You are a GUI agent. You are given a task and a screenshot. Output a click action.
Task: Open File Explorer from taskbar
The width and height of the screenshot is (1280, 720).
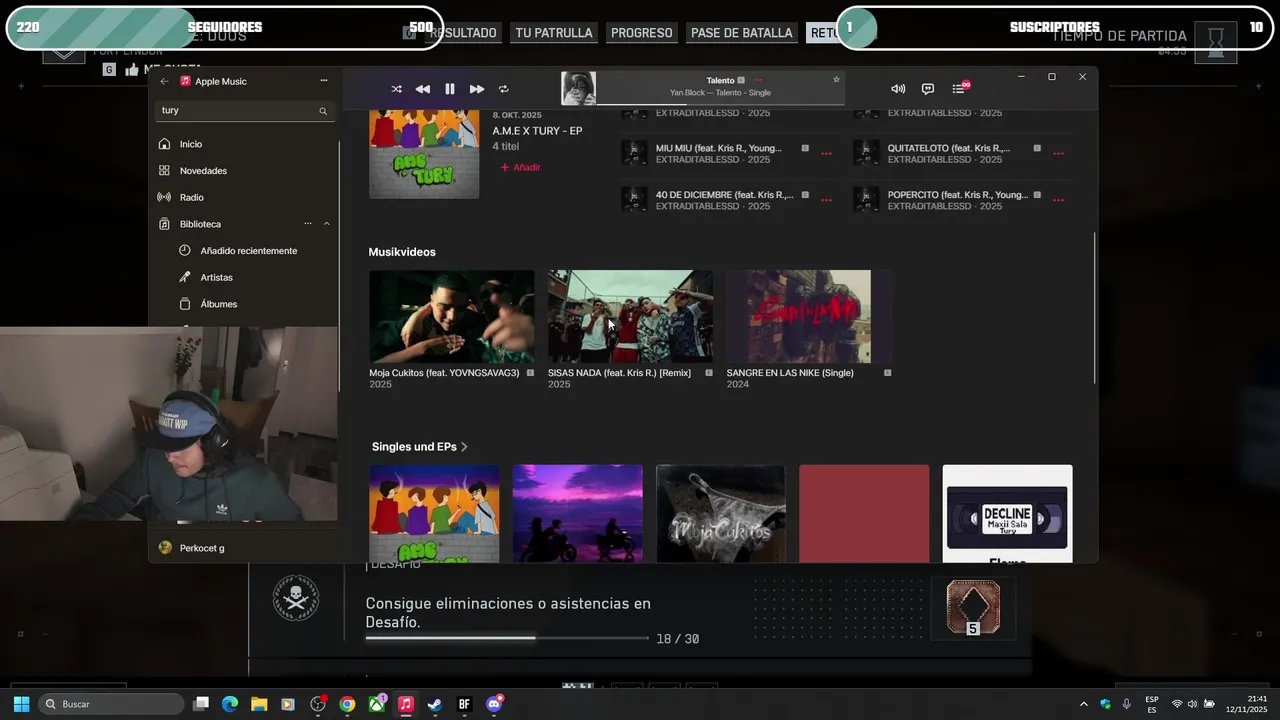(x=259, y=704)
